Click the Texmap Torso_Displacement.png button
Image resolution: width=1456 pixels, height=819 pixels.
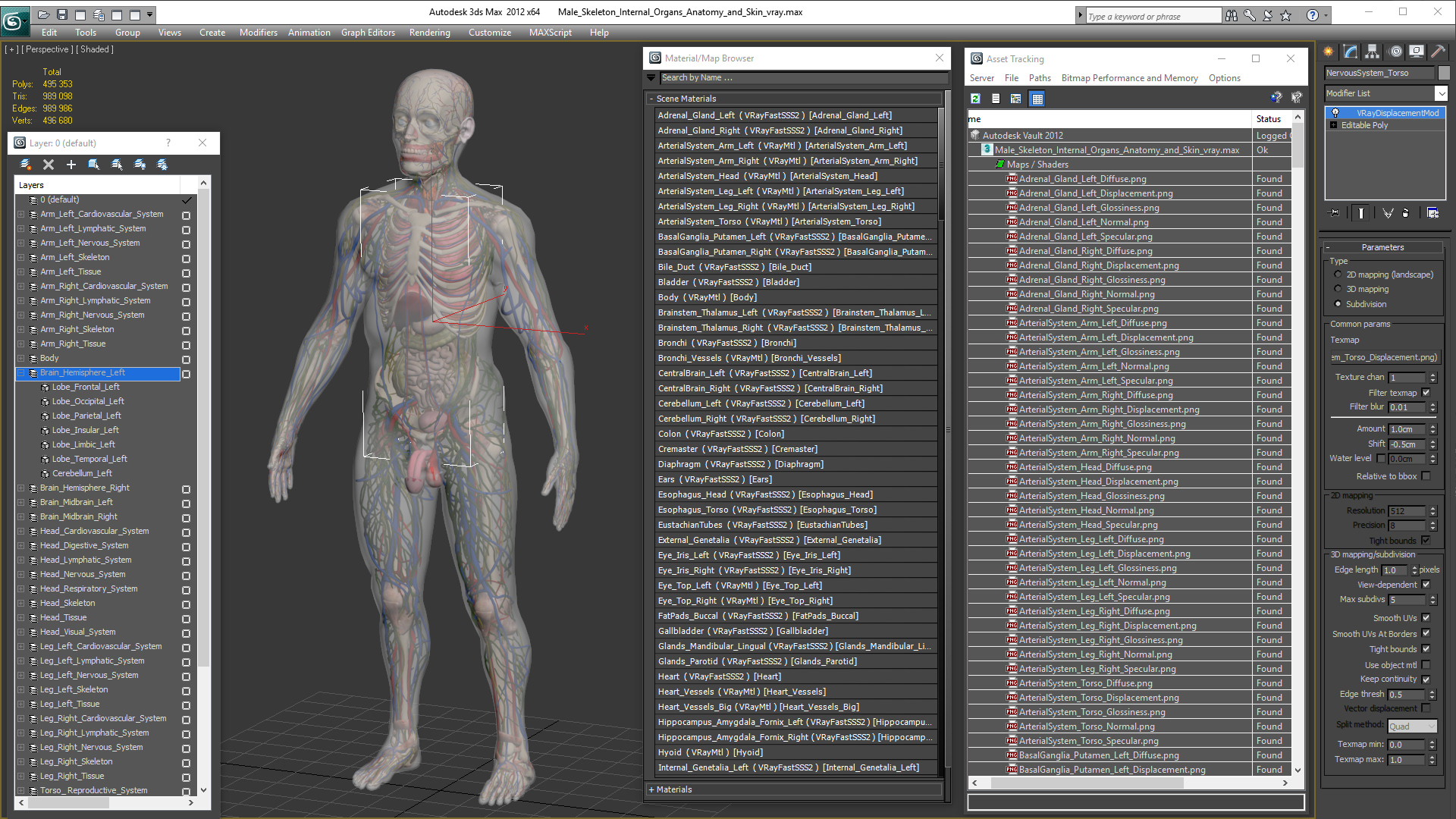point(1385,357)
